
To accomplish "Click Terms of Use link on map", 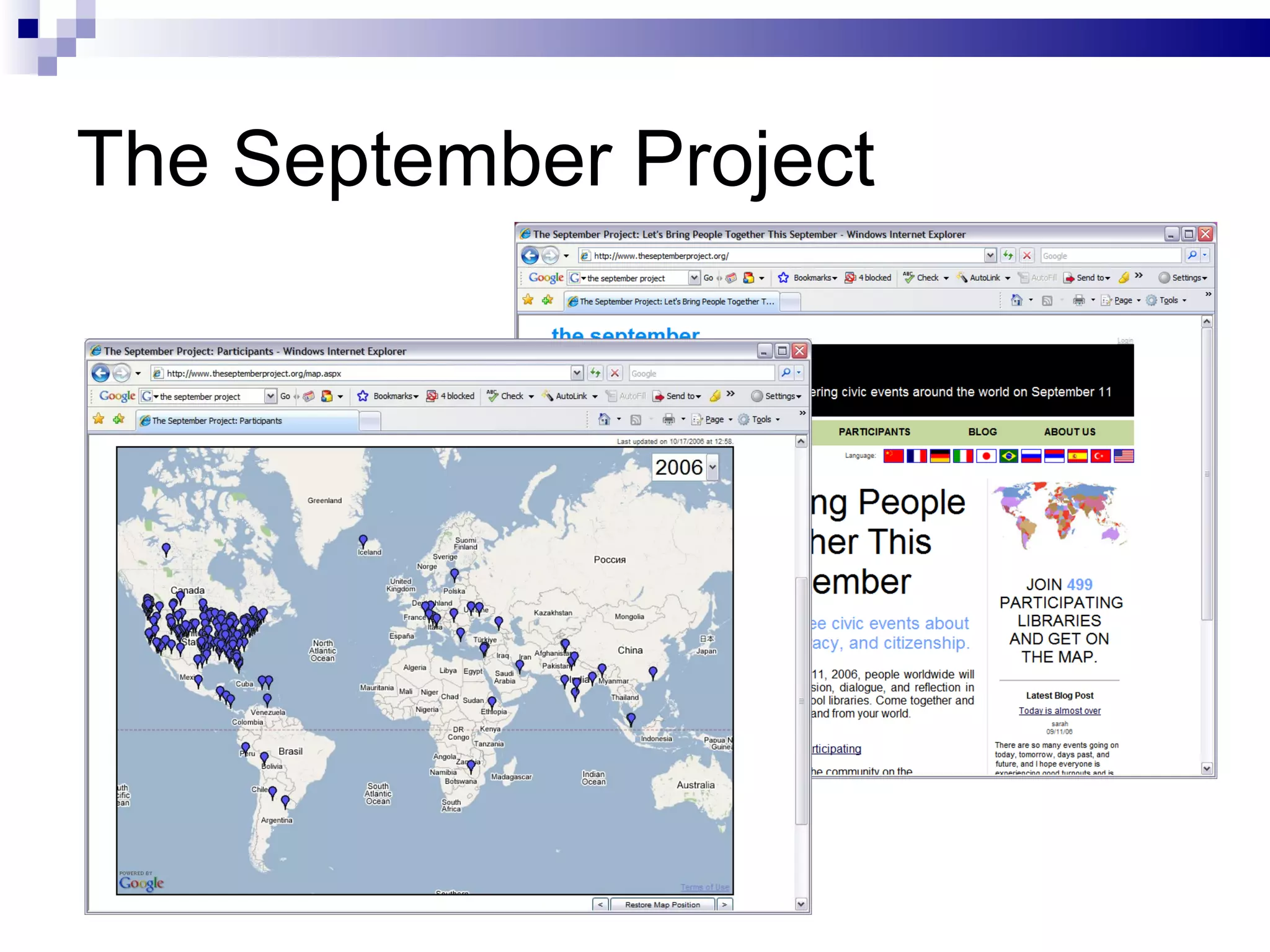I will pyautogui.click(x=704, y=888).
